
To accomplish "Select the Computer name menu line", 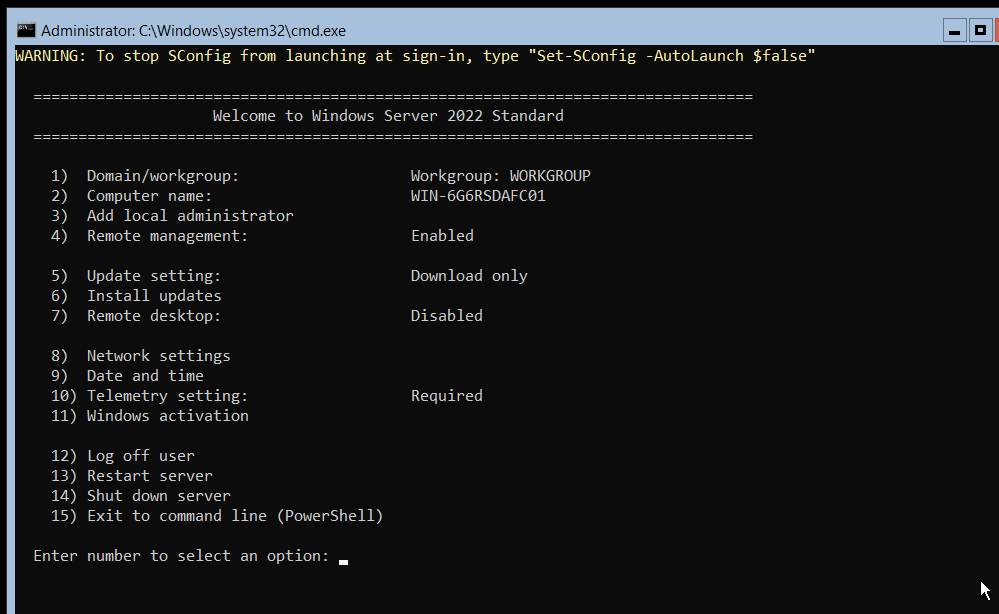I will pyautogui.click(x=149, y=196).
